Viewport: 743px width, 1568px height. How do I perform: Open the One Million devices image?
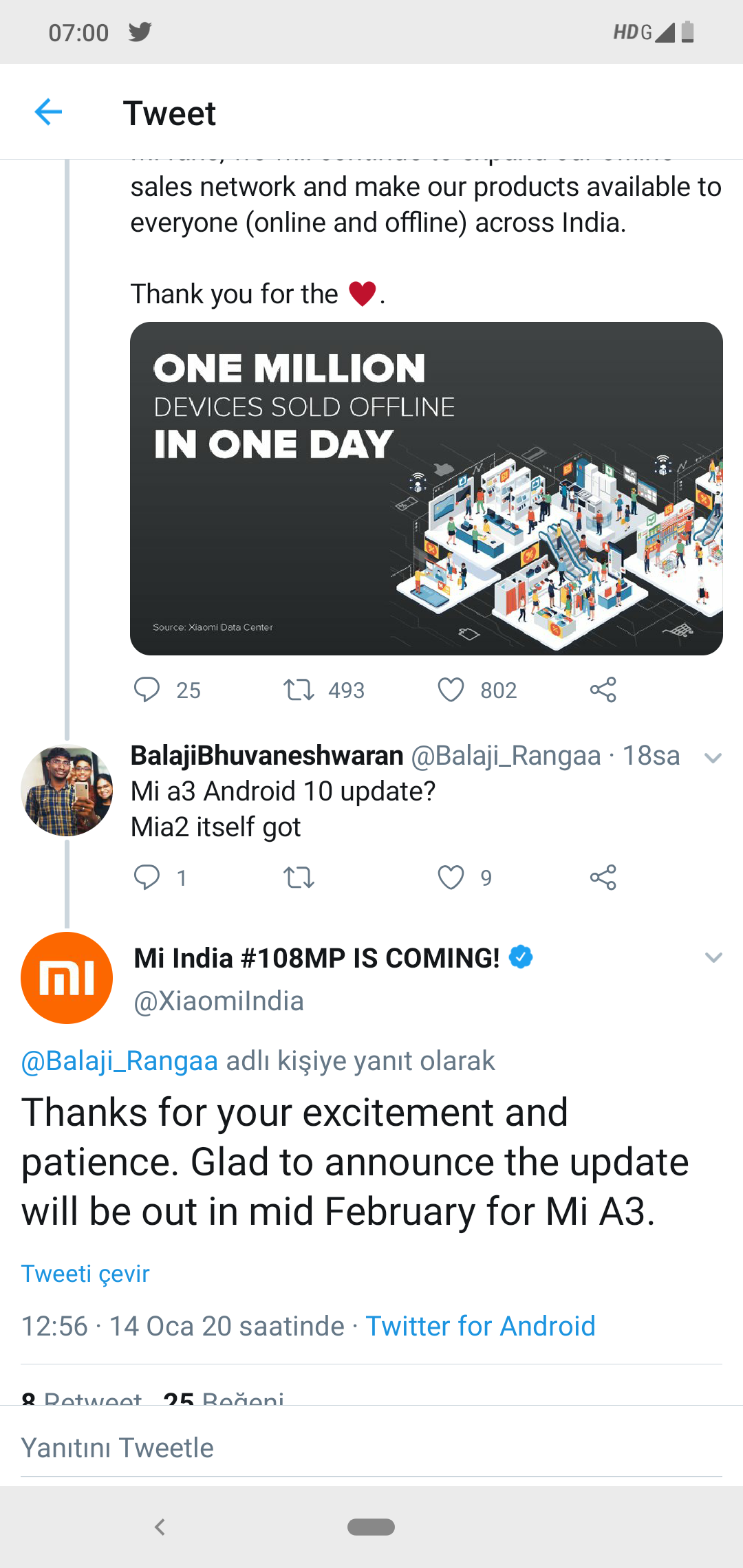(x=427, y=488)
